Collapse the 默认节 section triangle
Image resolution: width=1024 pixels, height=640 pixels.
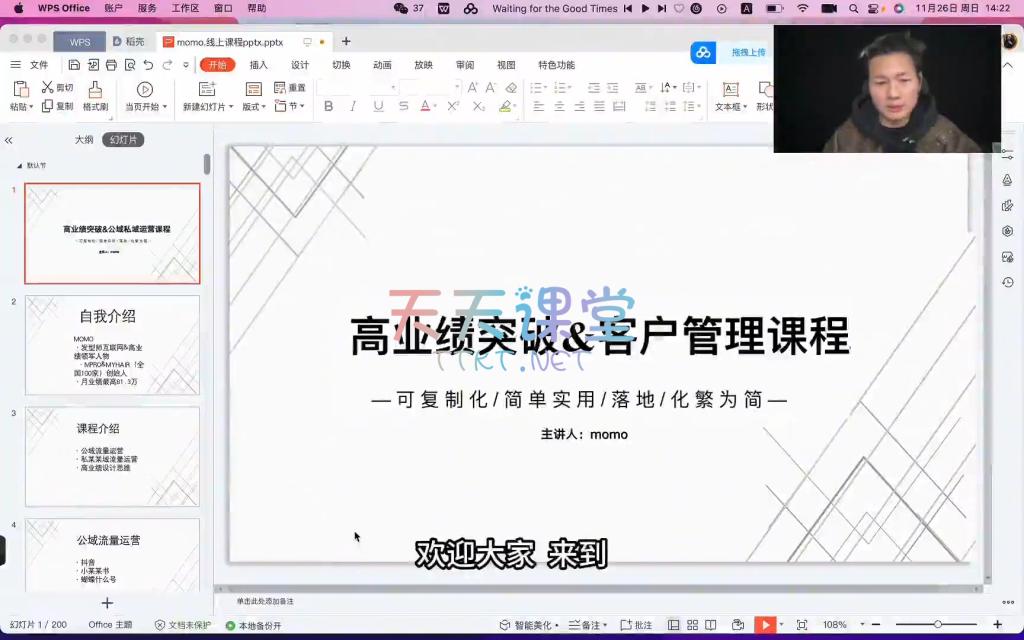(19, 165)
